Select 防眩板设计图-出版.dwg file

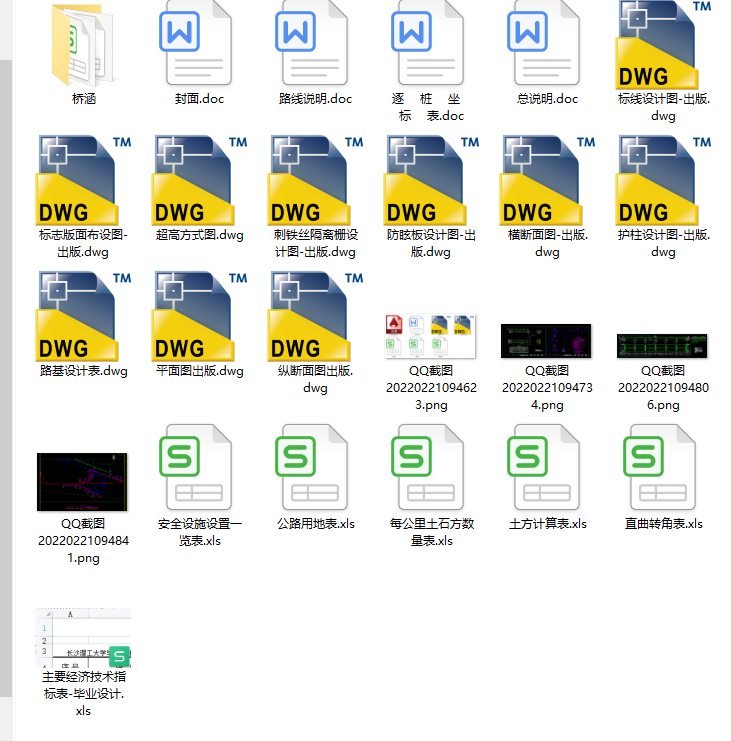[431, 180]
